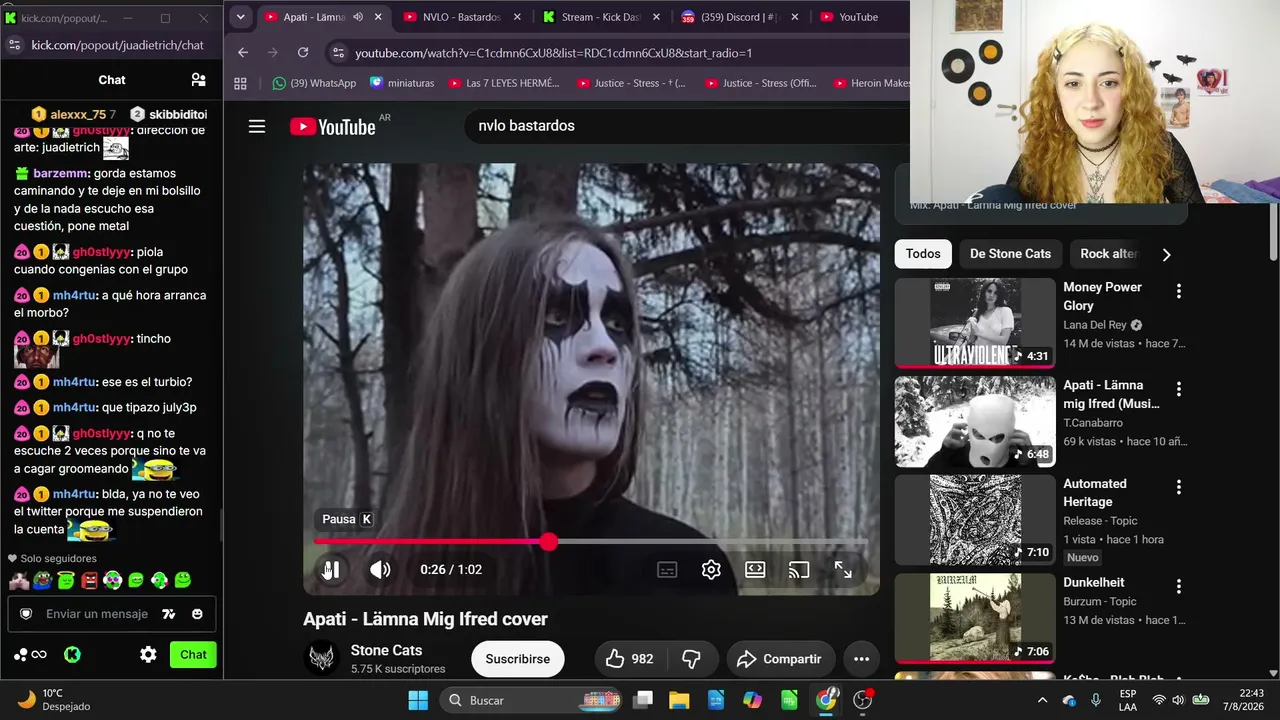Go back in the YouTube browser window
The image size is (1280, 720).
tap(243, 53)
